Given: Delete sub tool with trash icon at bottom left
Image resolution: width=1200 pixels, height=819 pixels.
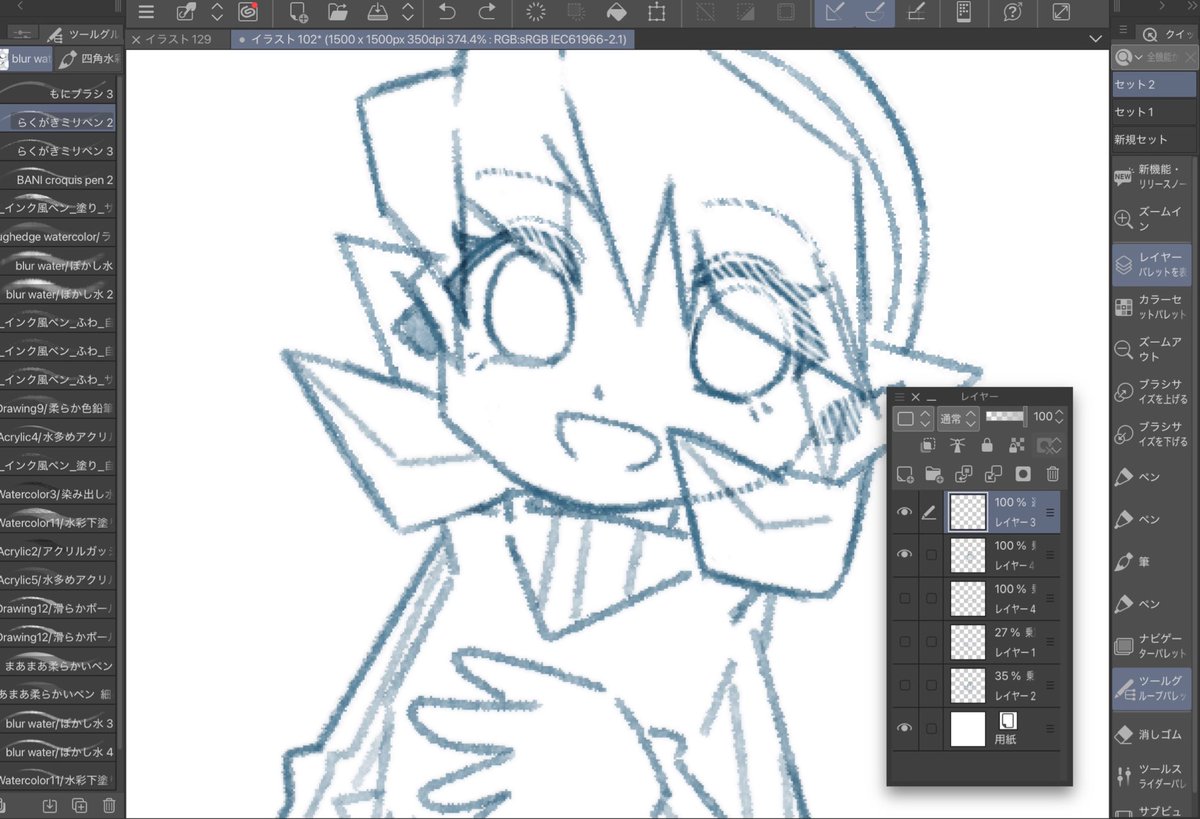Looking at the screenshot, I should [x=109, y=806].
